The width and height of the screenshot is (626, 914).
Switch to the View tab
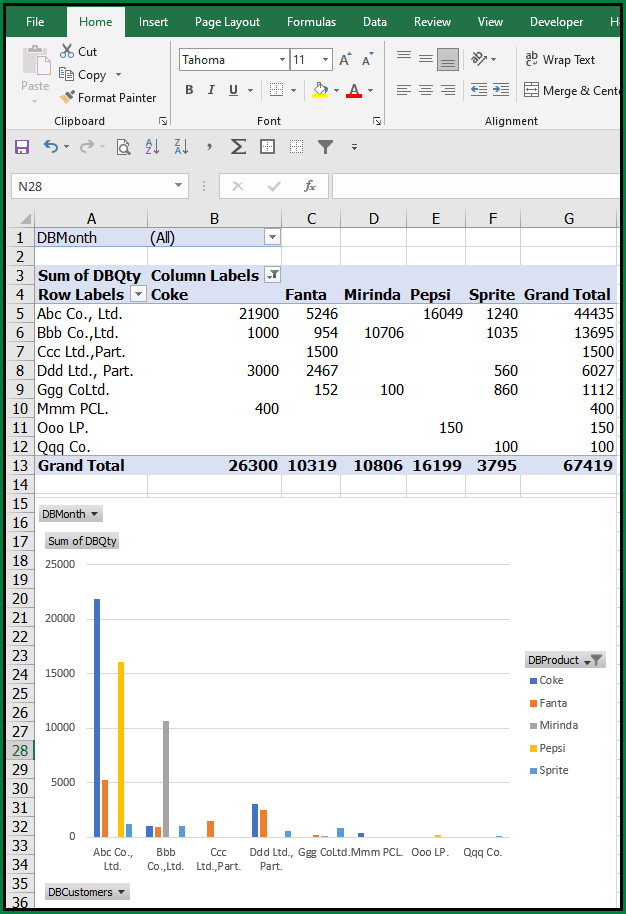click(x=490, y=22)
